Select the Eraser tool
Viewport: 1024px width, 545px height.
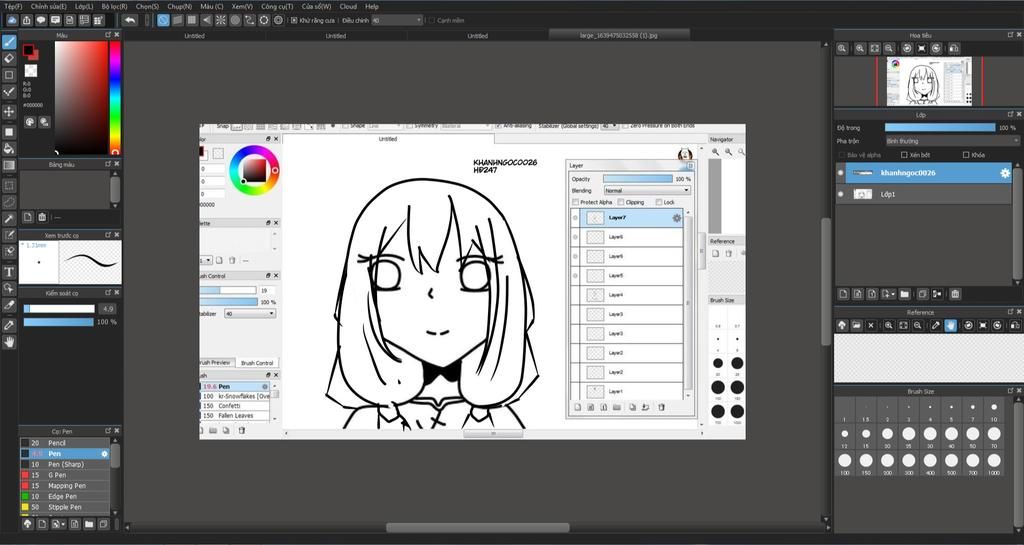(x=9, y=59)
